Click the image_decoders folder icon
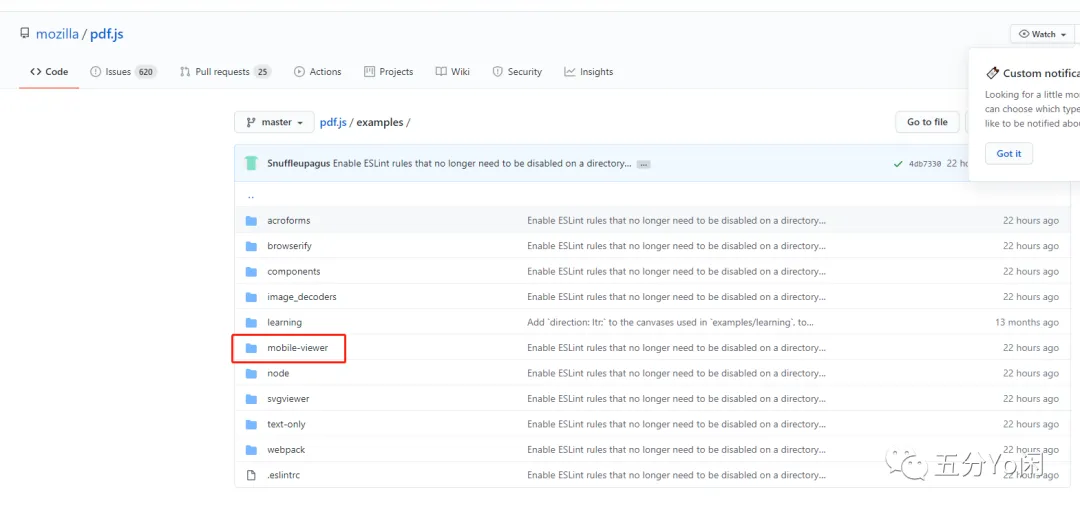This screenshot has width=1080, height=512. click(x=251, y=297)
